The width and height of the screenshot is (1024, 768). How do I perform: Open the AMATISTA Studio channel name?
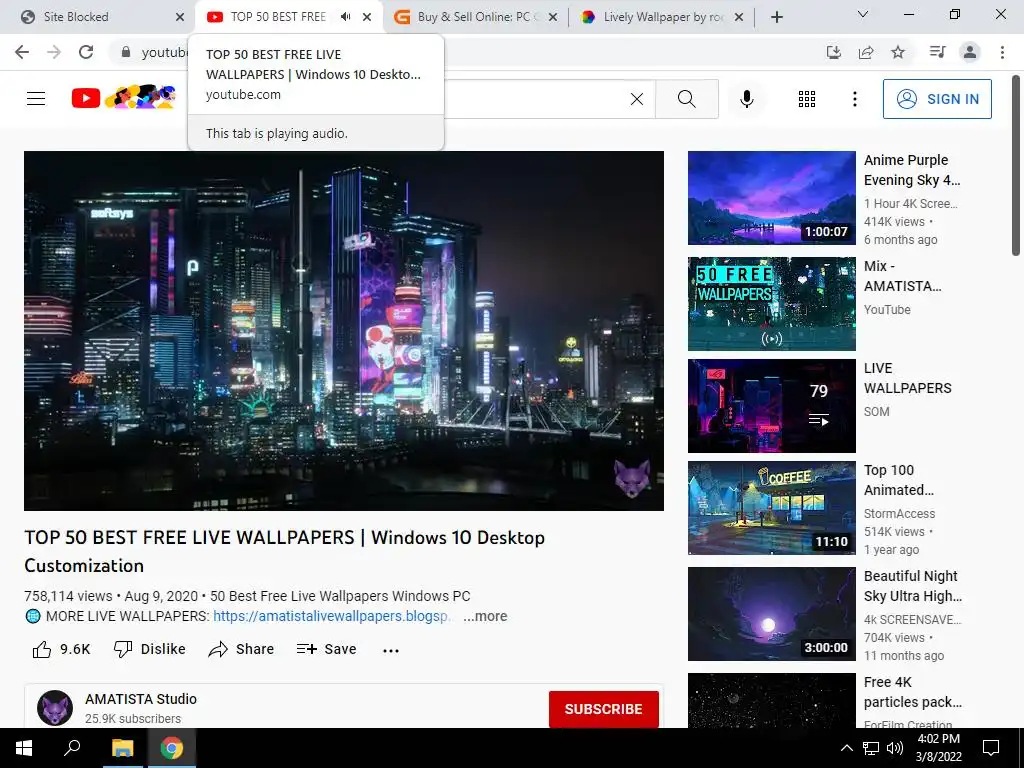click(x=141, y=699)
